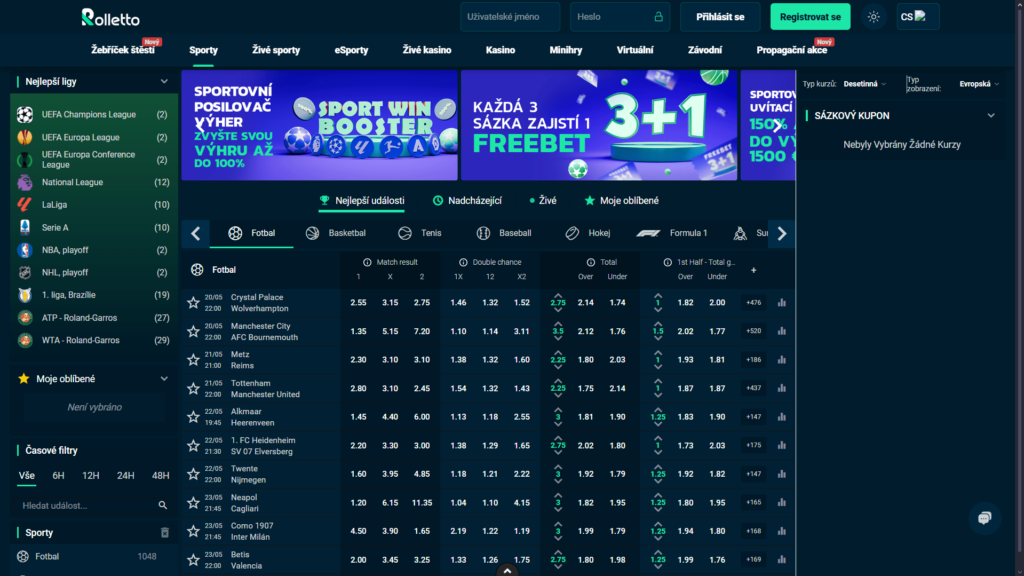The height and width of the screenshot is (576, 1024).
Task: Open the Desetinná odds type dropdown
Action: [865, 84]
